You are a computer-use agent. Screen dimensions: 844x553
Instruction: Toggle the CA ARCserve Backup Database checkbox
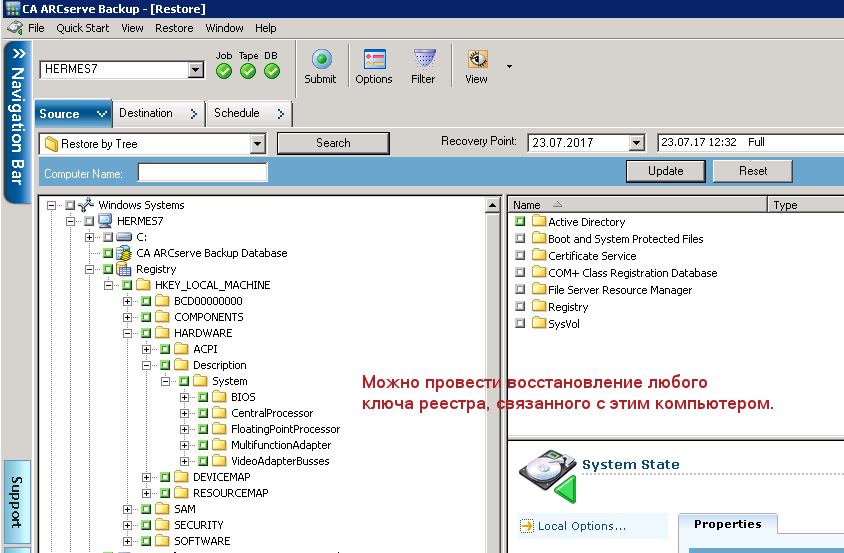click(x=108, y=253)
